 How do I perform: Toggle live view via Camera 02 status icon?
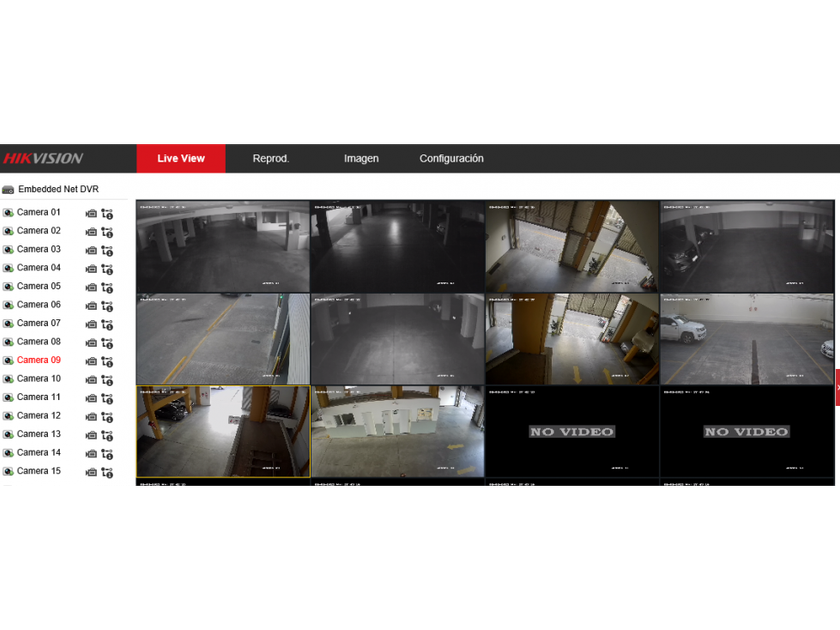point(8,231)
